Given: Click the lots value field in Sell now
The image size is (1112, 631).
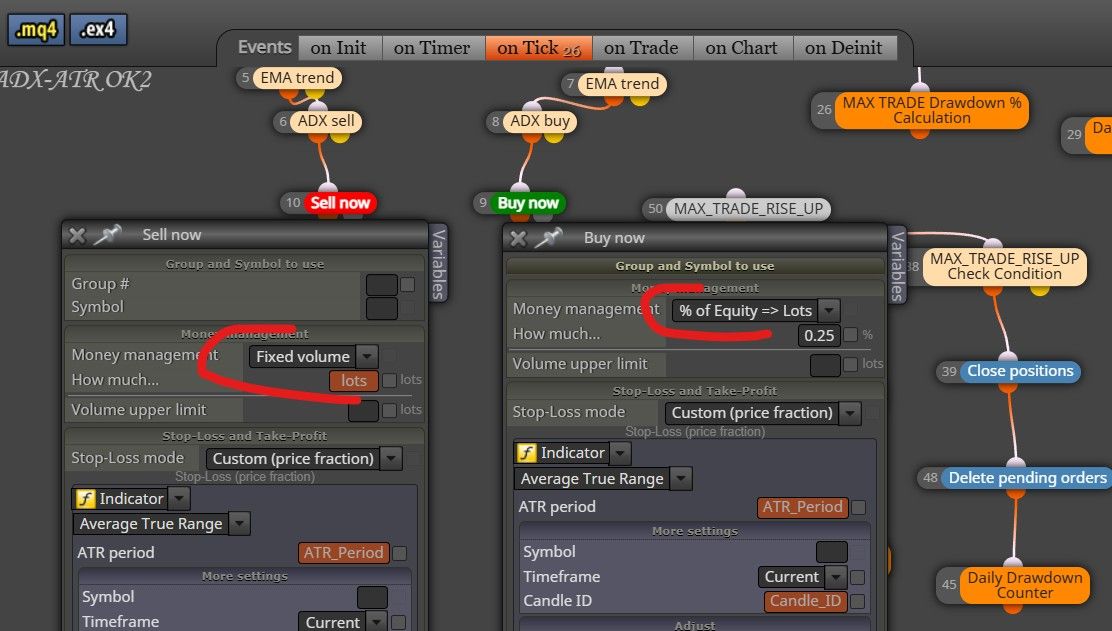Looking at the screenshot, I should coord(353,381).
